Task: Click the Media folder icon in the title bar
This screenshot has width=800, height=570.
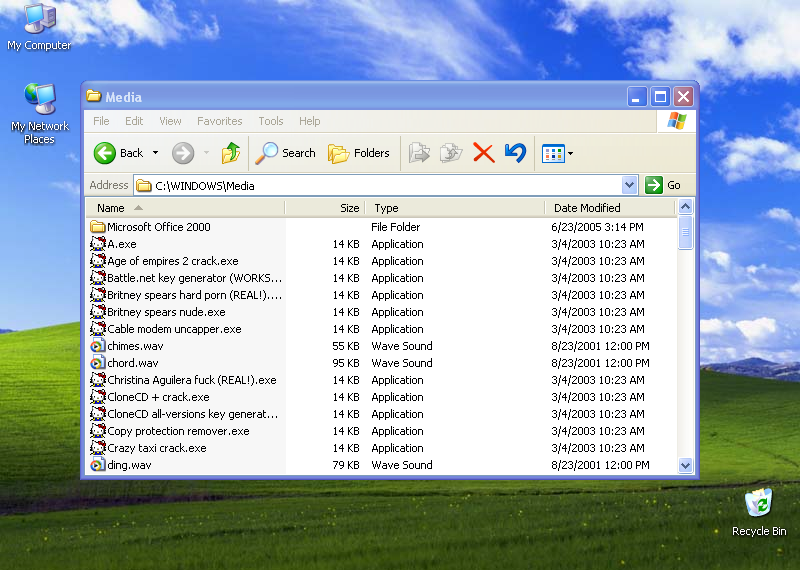Action: 93,96
